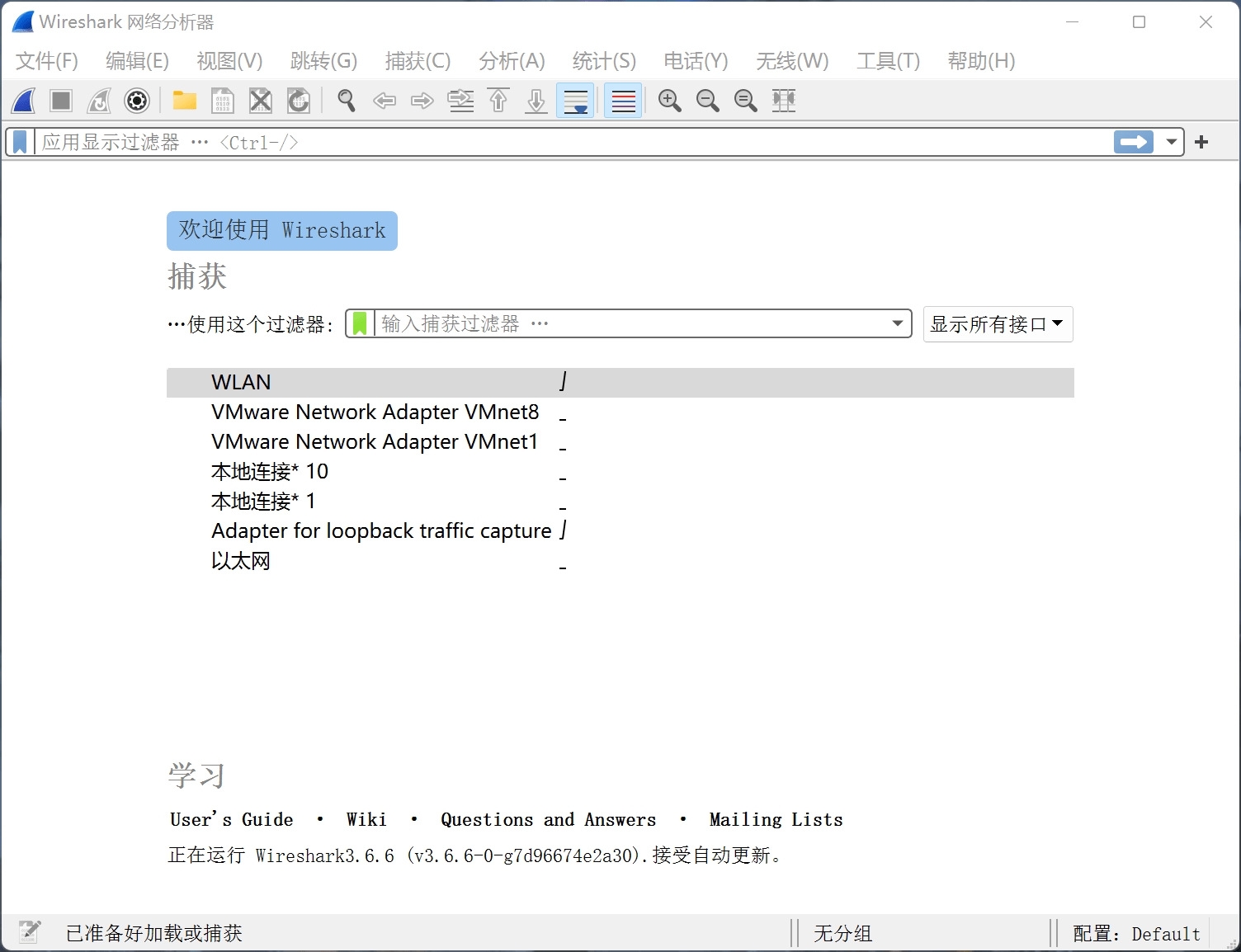Select the 本地连接* 1 interface
Image resolution: width=1241 pixels, height=952 pixels.
[x=620, y=502]
